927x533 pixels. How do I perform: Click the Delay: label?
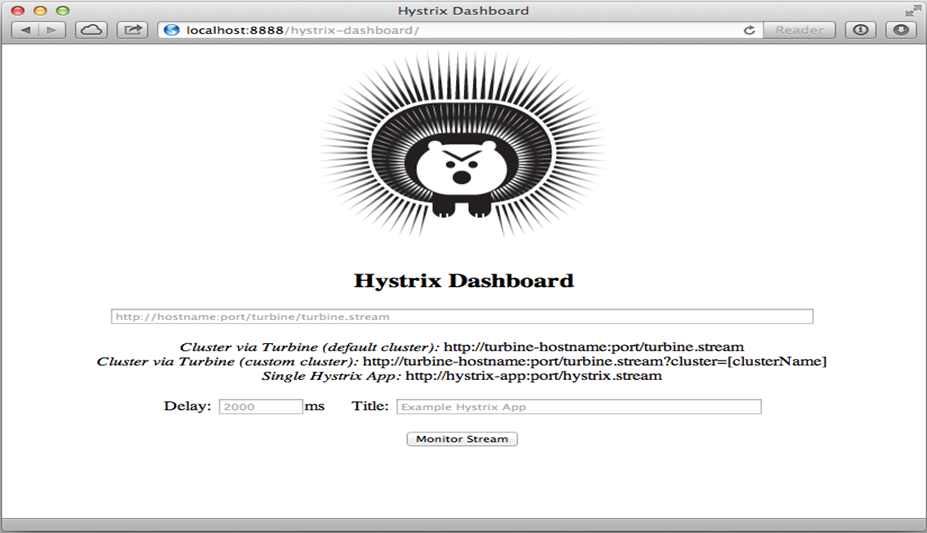tap(187, 406)
